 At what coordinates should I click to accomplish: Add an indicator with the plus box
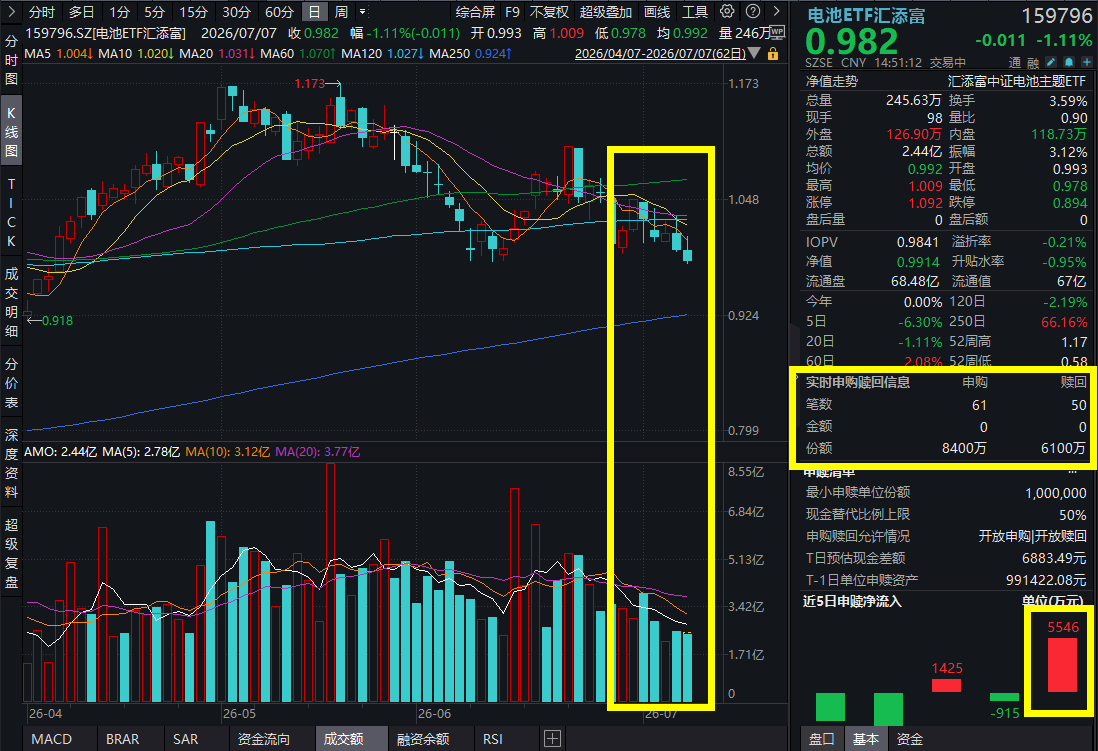click(x=553, y=738)
